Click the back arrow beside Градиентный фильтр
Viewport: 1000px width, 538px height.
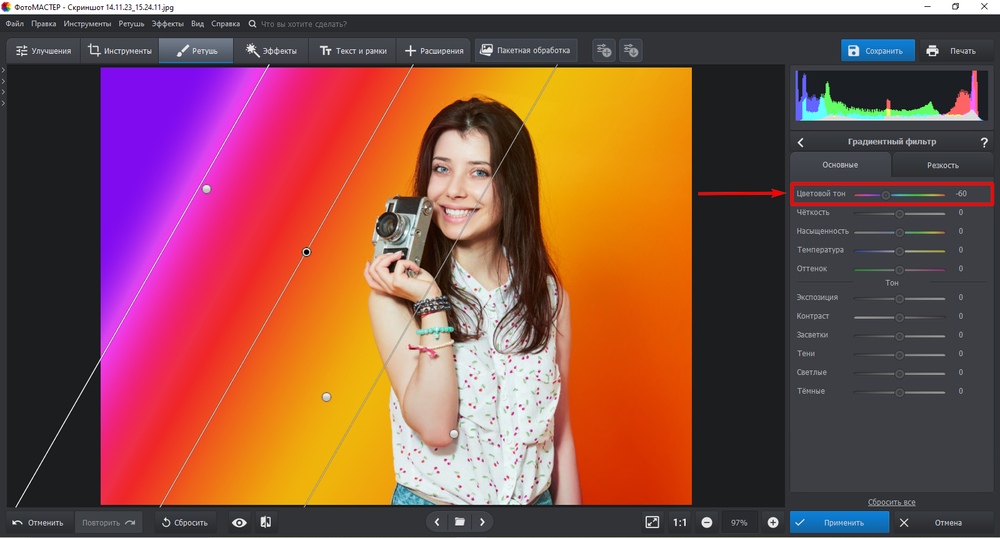800,143
